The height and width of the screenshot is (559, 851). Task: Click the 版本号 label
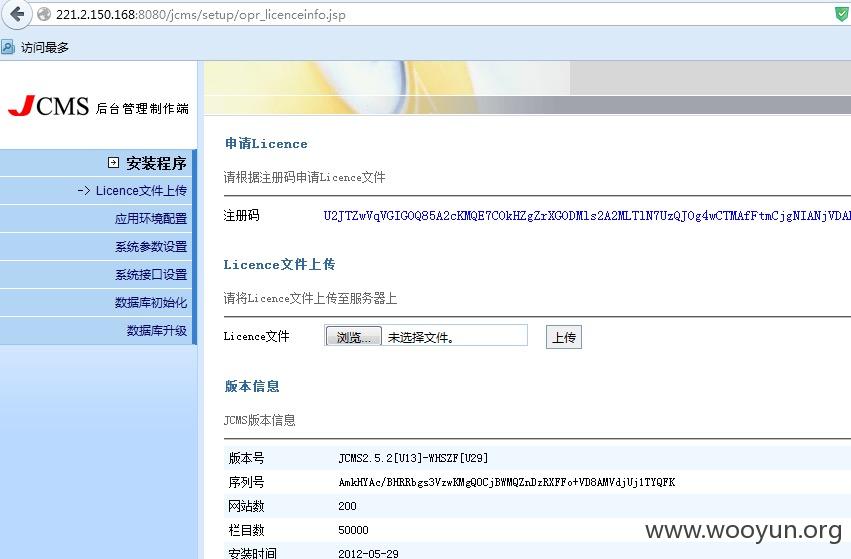pyautogui.click(x=246, y=459)
